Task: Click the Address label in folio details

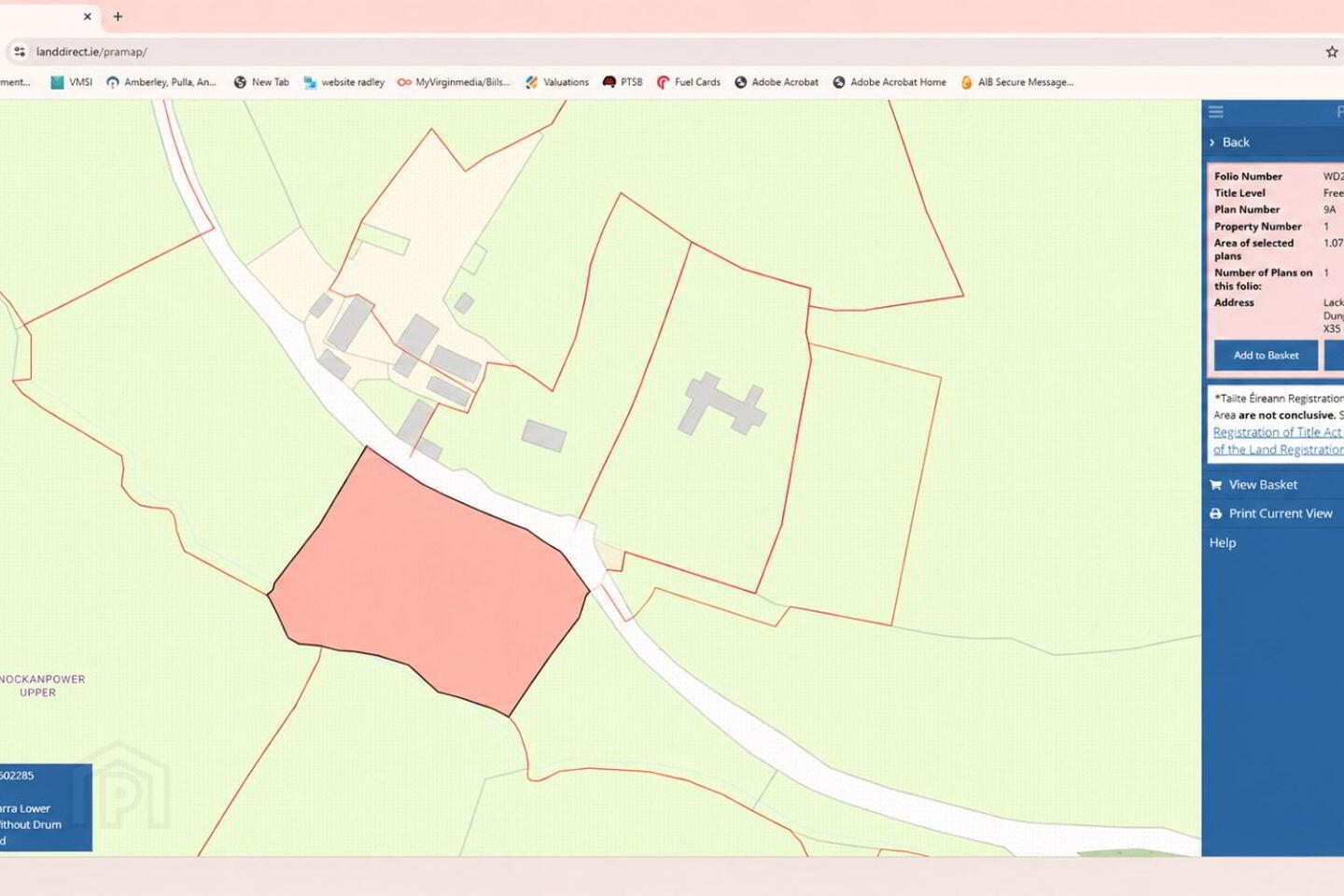Action: pos(1234,303)
